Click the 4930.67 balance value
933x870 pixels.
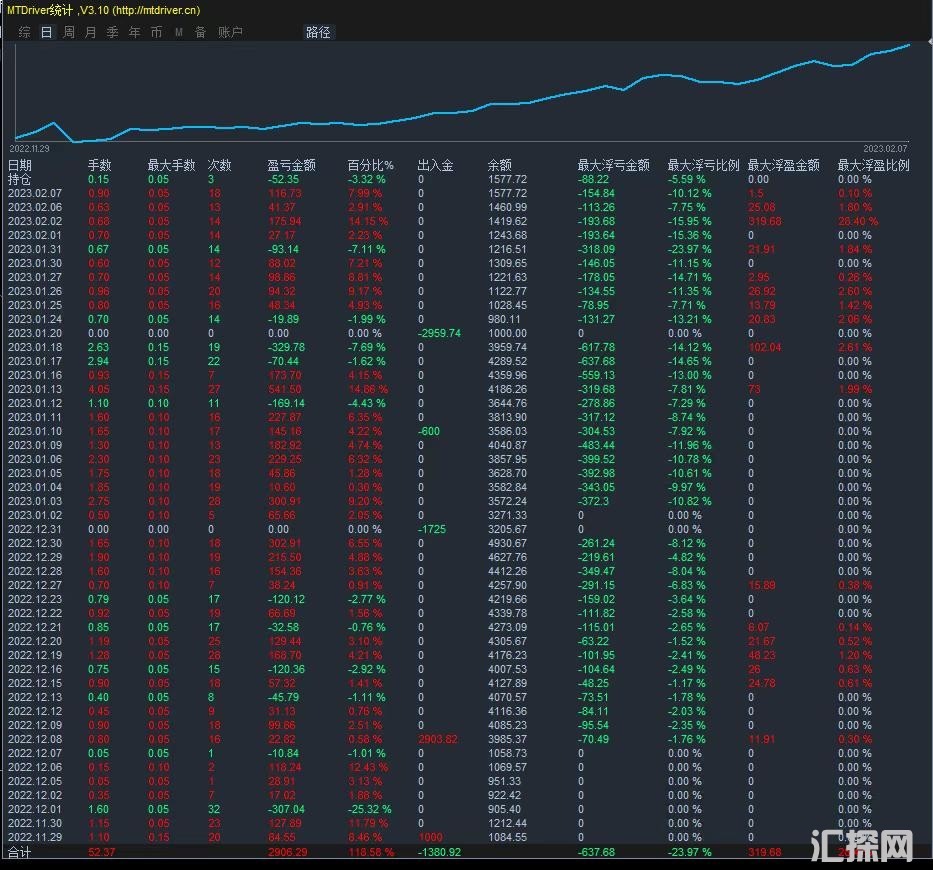(507, 543)
